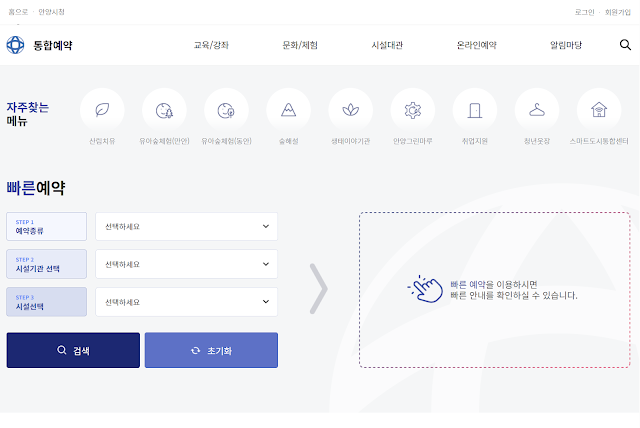
Task: Expand the STEP 1 예약종류 dropdown
Action: click(x=187, y=226)
